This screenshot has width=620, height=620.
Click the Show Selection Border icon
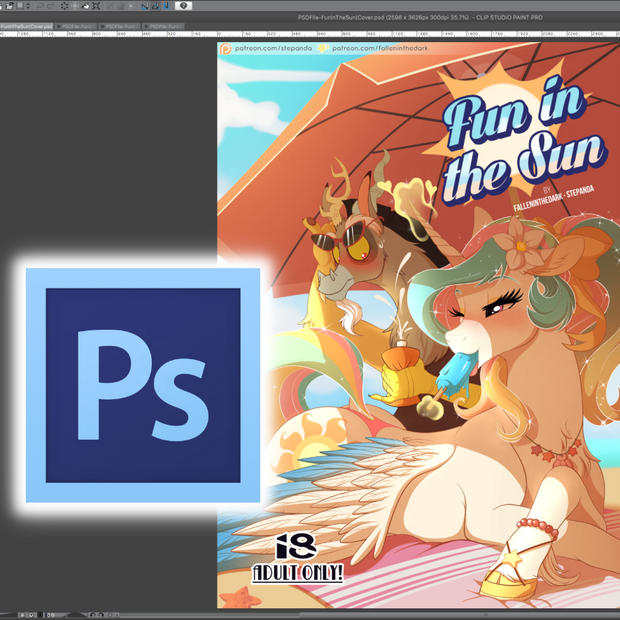coord(131,6)
